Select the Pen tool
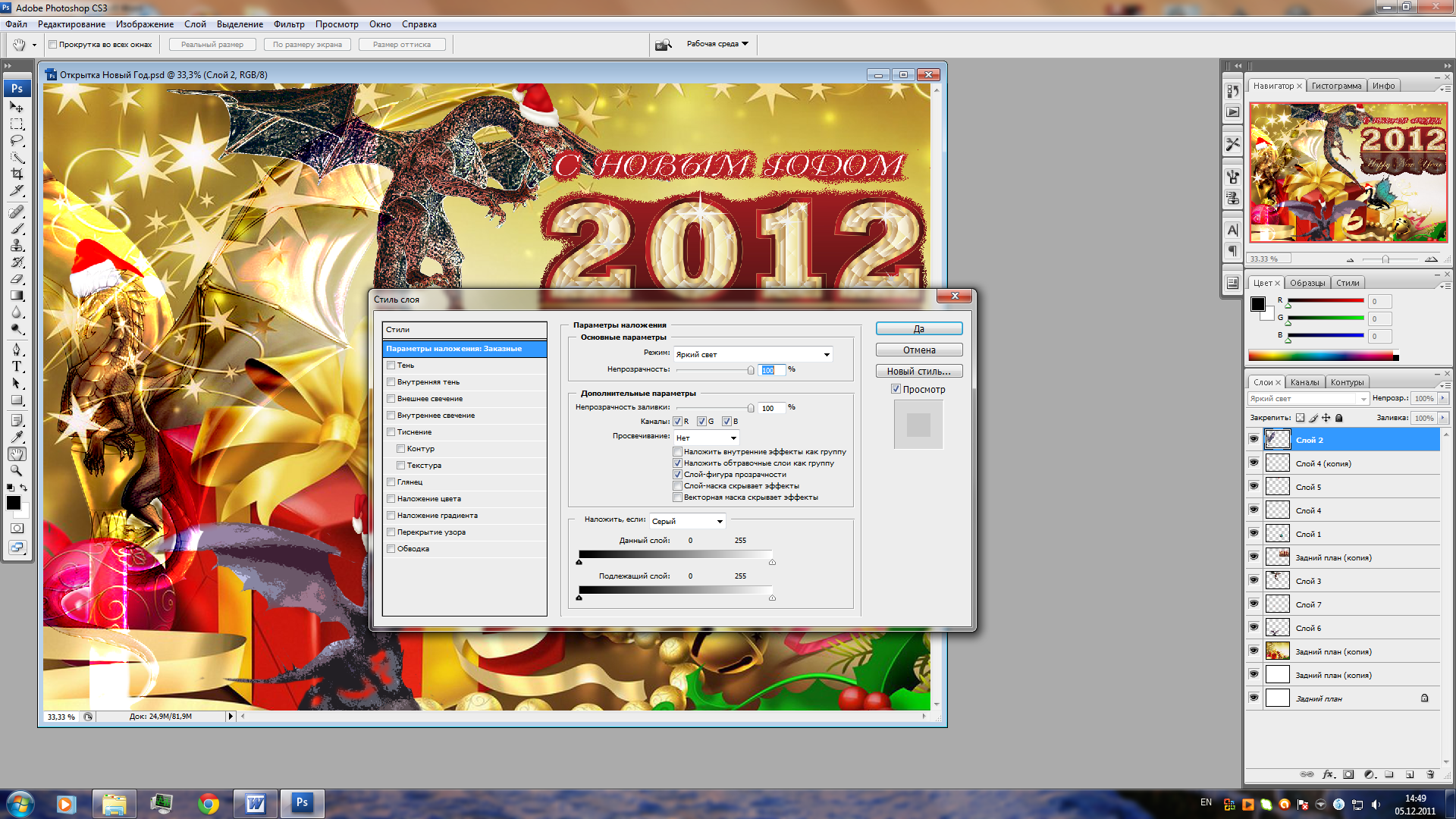Viewport: 1456px width, 819px height. point(17,350)
